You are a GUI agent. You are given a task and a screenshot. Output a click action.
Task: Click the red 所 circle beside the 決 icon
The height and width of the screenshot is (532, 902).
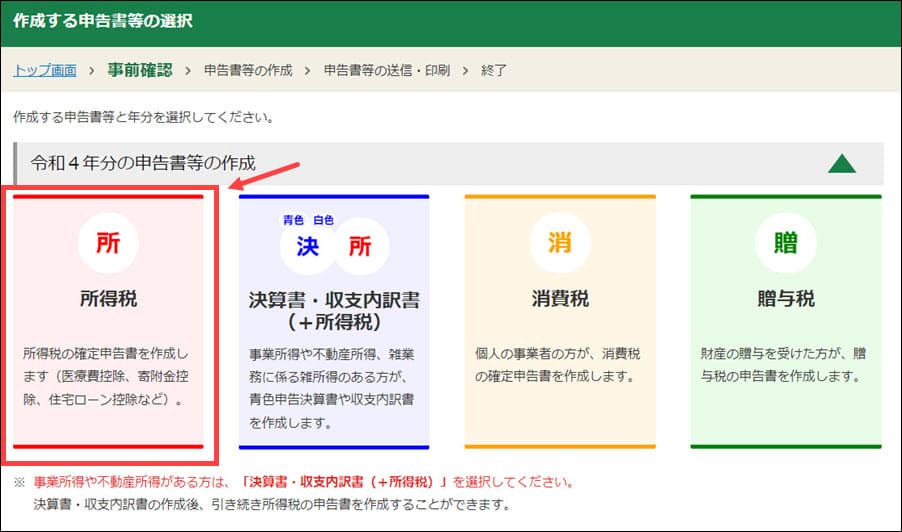pos(360,247)
